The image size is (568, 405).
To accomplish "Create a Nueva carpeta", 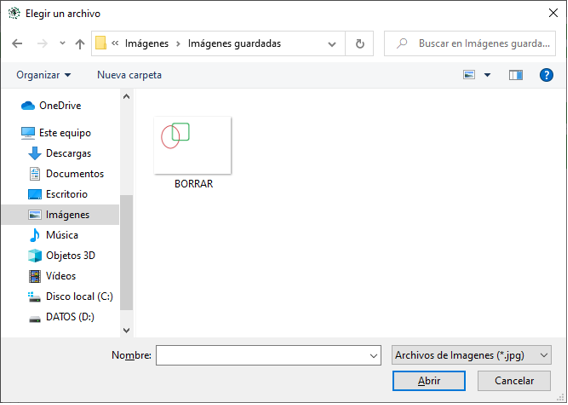I will [x=129, y=75].
